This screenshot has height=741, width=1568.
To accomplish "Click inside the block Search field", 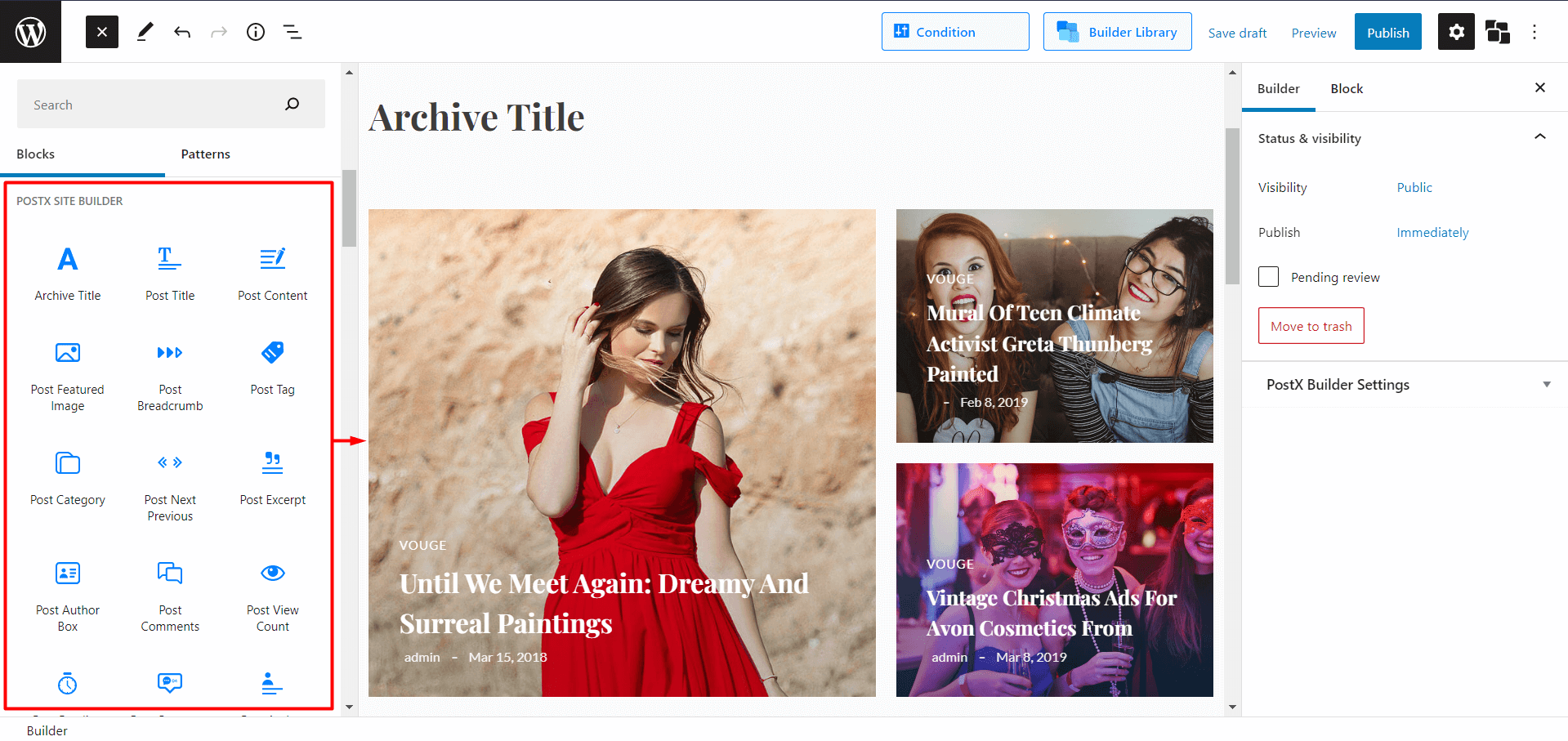I will [x=147, y=104].
